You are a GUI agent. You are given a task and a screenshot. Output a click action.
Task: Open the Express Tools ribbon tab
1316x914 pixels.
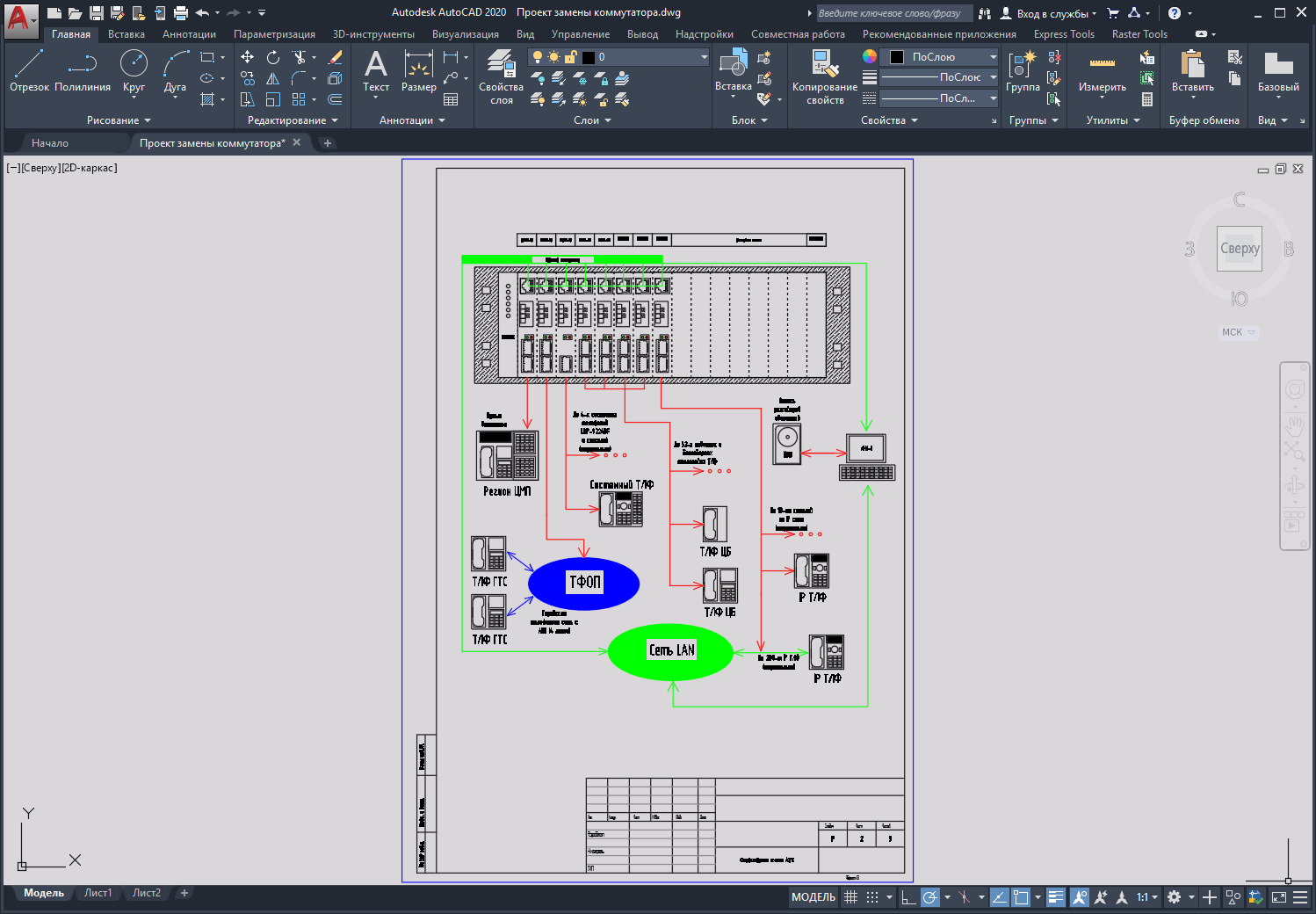1064,34
